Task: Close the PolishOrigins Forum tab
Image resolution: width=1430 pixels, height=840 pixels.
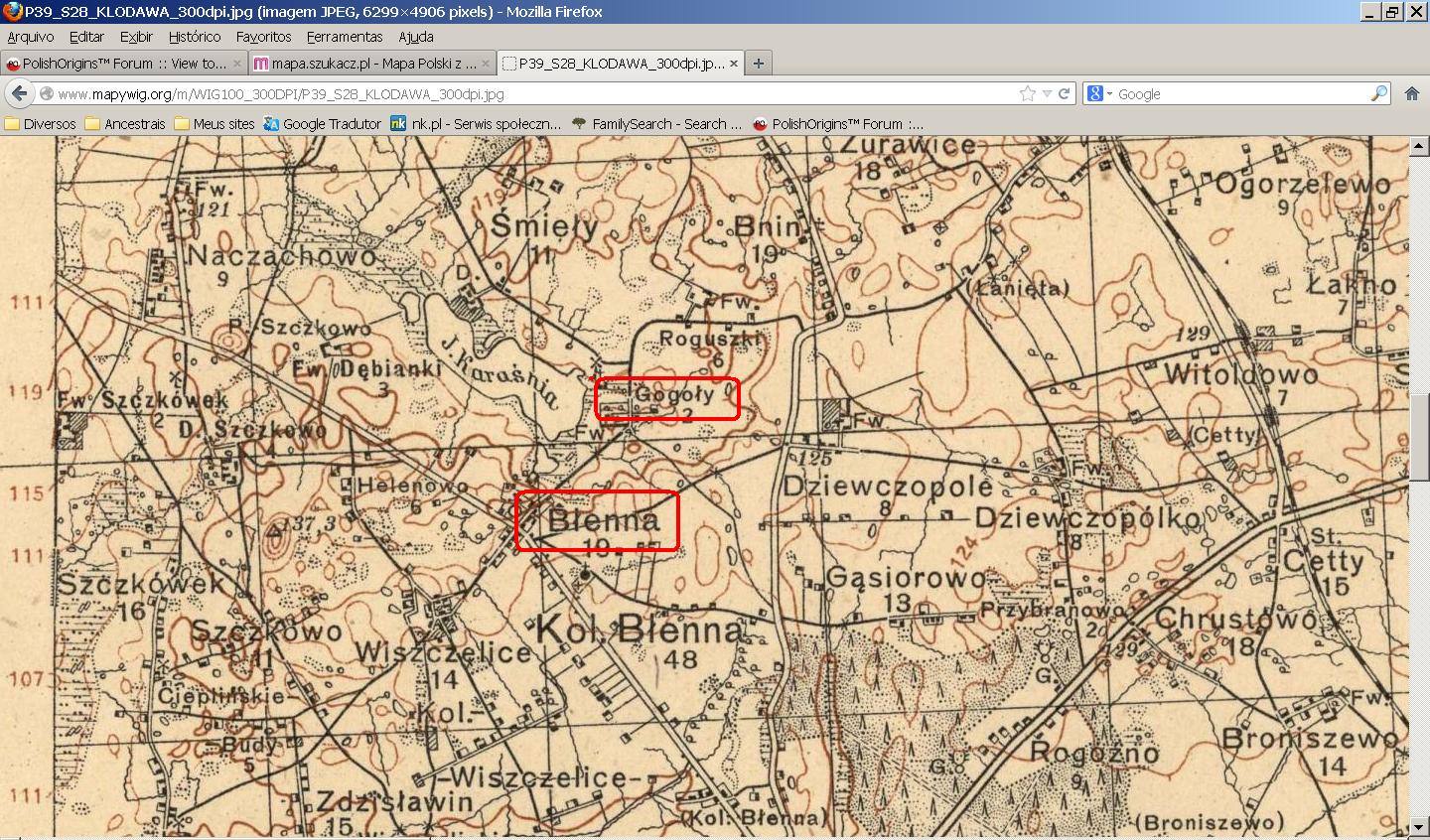Action: pyautogui.click(x=237, y=64)
